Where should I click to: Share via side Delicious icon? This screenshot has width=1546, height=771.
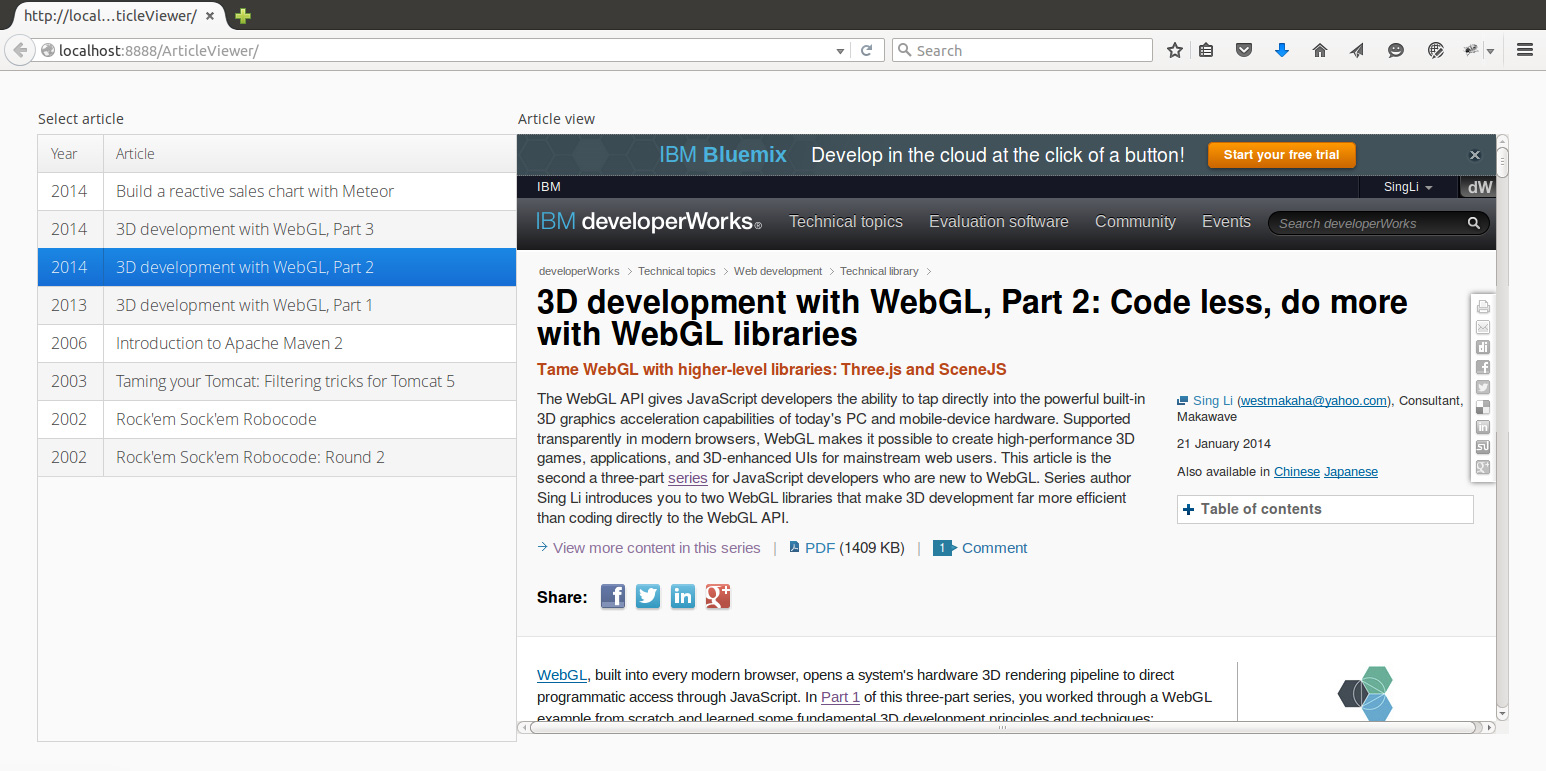pos(1483,407)
